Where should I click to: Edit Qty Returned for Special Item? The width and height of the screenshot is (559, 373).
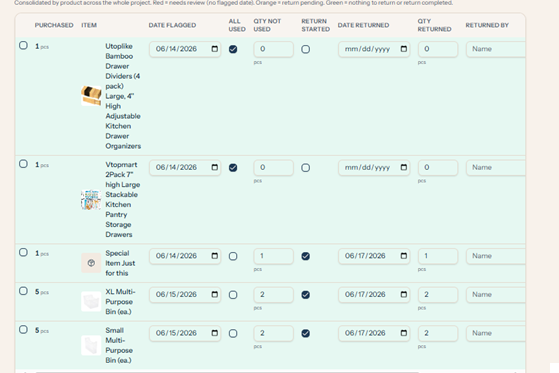pos(438,256)
